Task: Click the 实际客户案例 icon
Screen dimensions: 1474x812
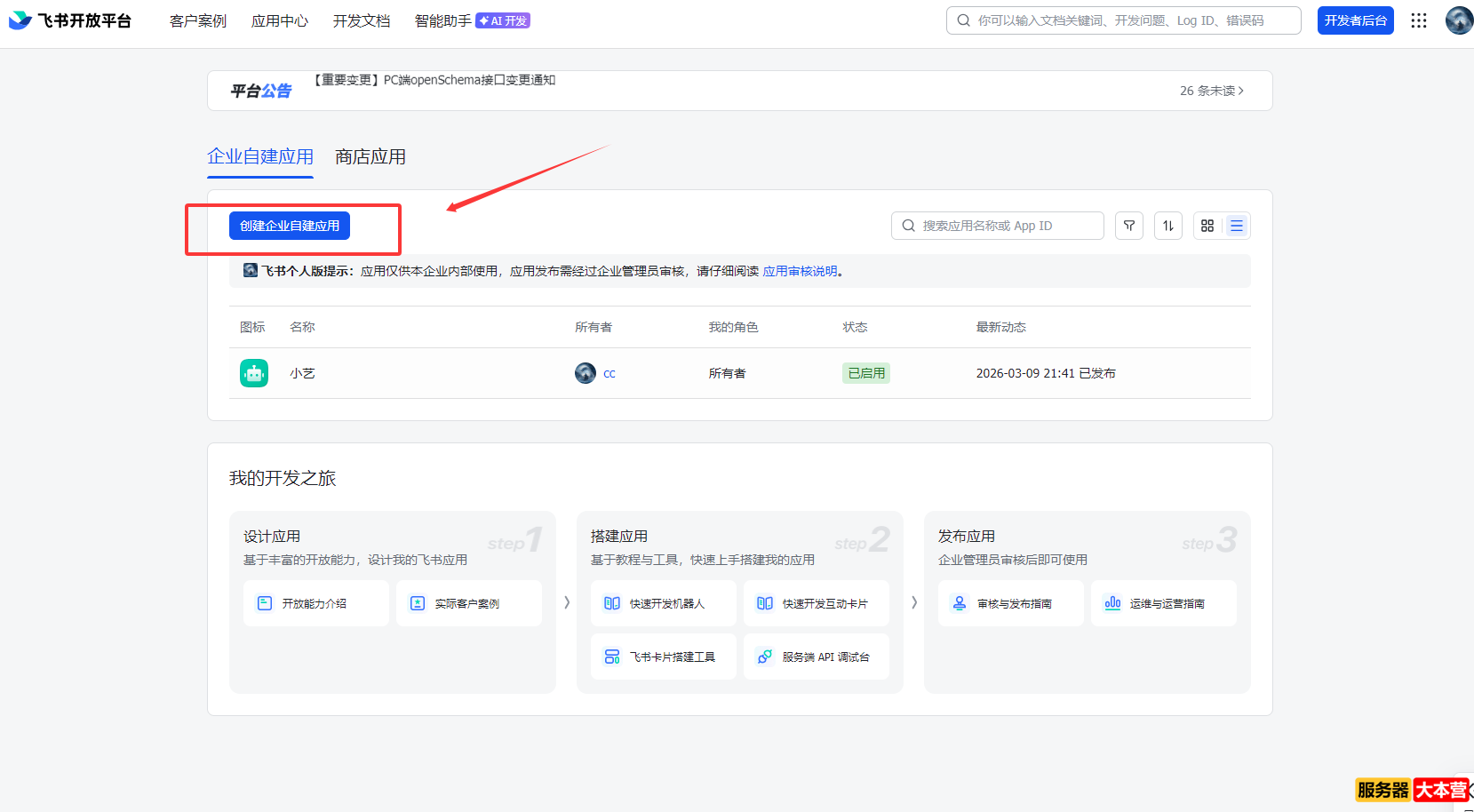Action: (x=418, y=603)
